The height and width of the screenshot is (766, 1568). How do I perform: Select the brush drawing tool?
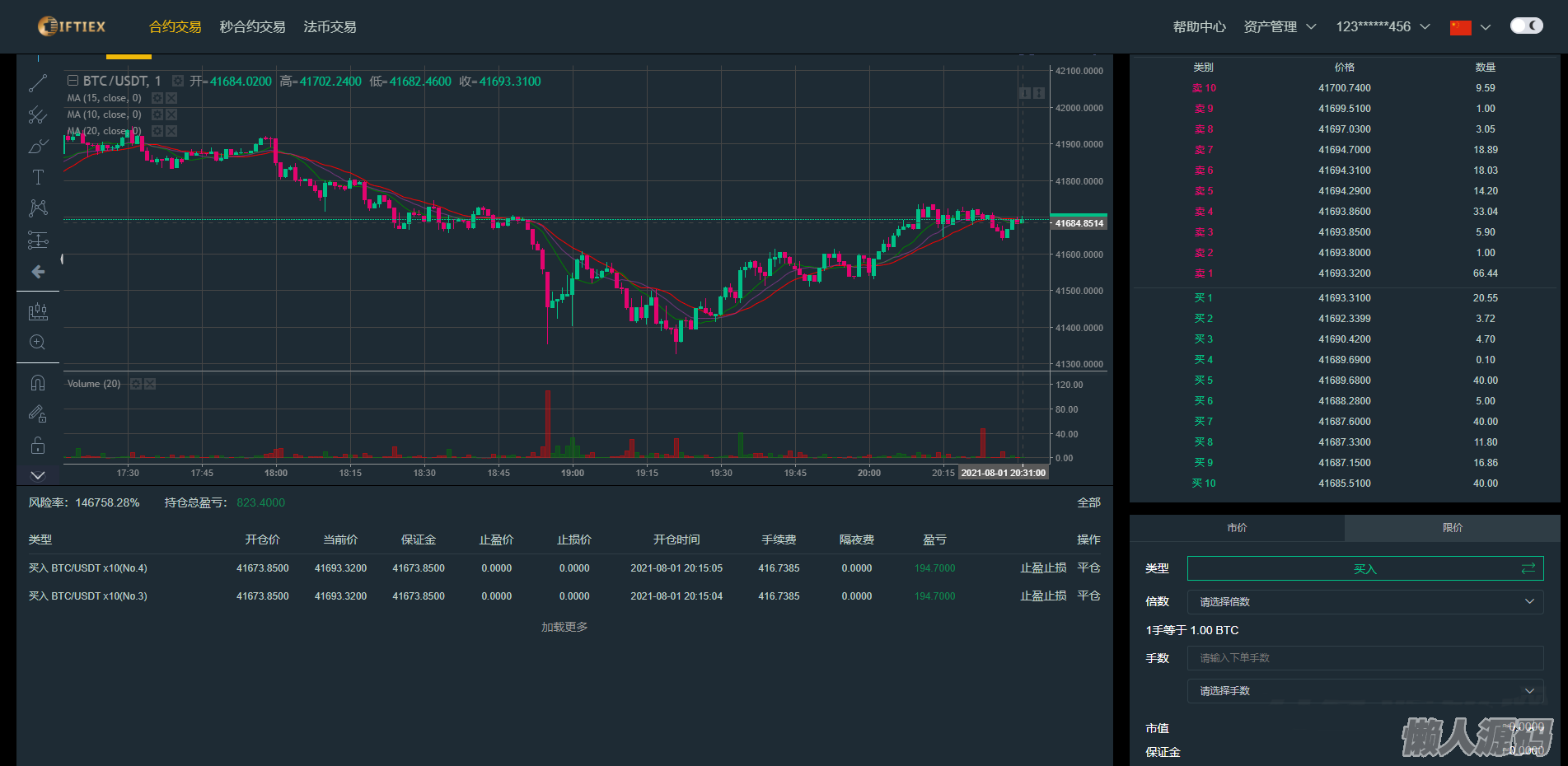(x=38, y=147)
